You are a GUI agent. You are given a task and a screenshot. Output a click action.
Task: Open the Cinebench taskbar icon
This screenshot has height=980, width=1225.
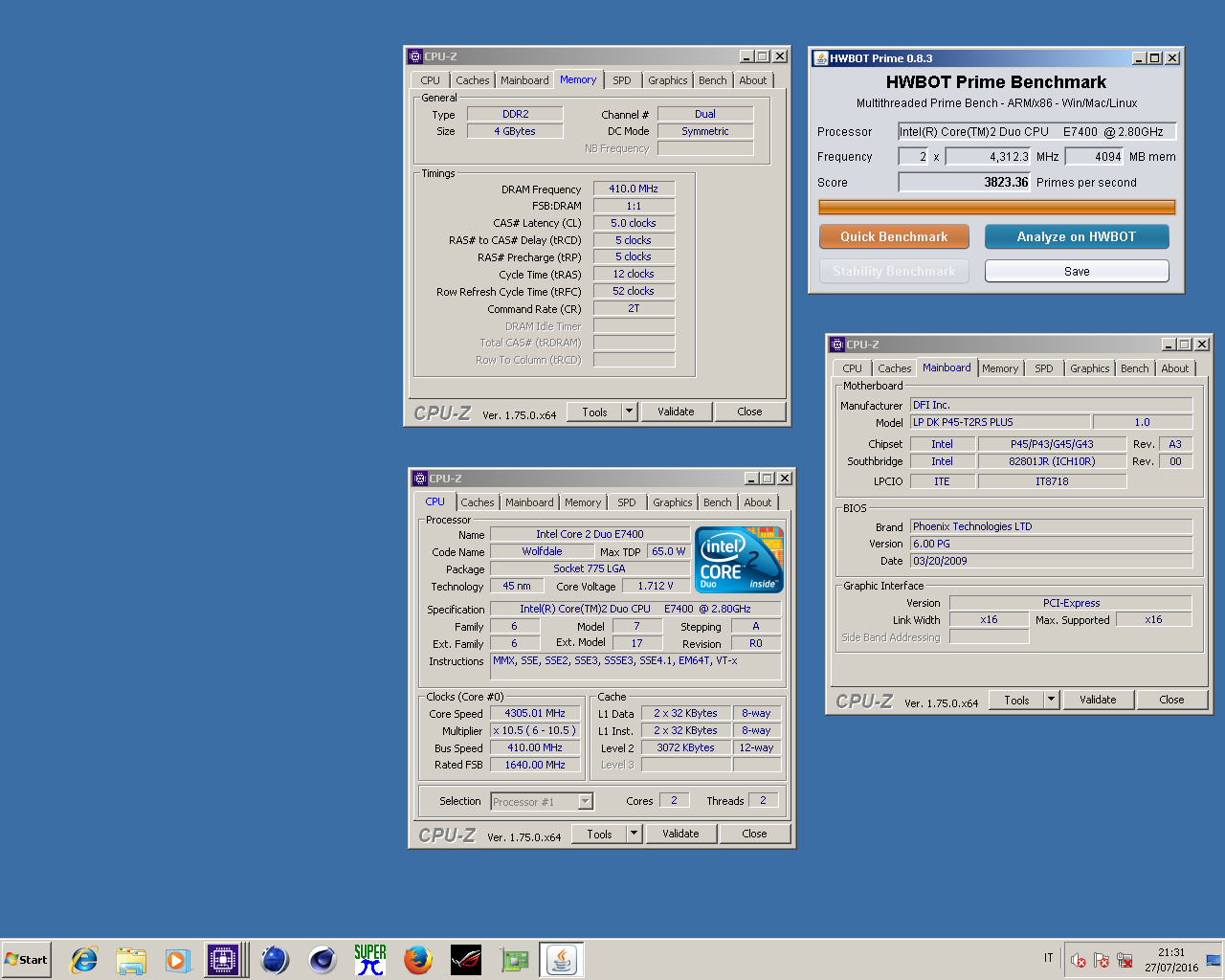323,960
